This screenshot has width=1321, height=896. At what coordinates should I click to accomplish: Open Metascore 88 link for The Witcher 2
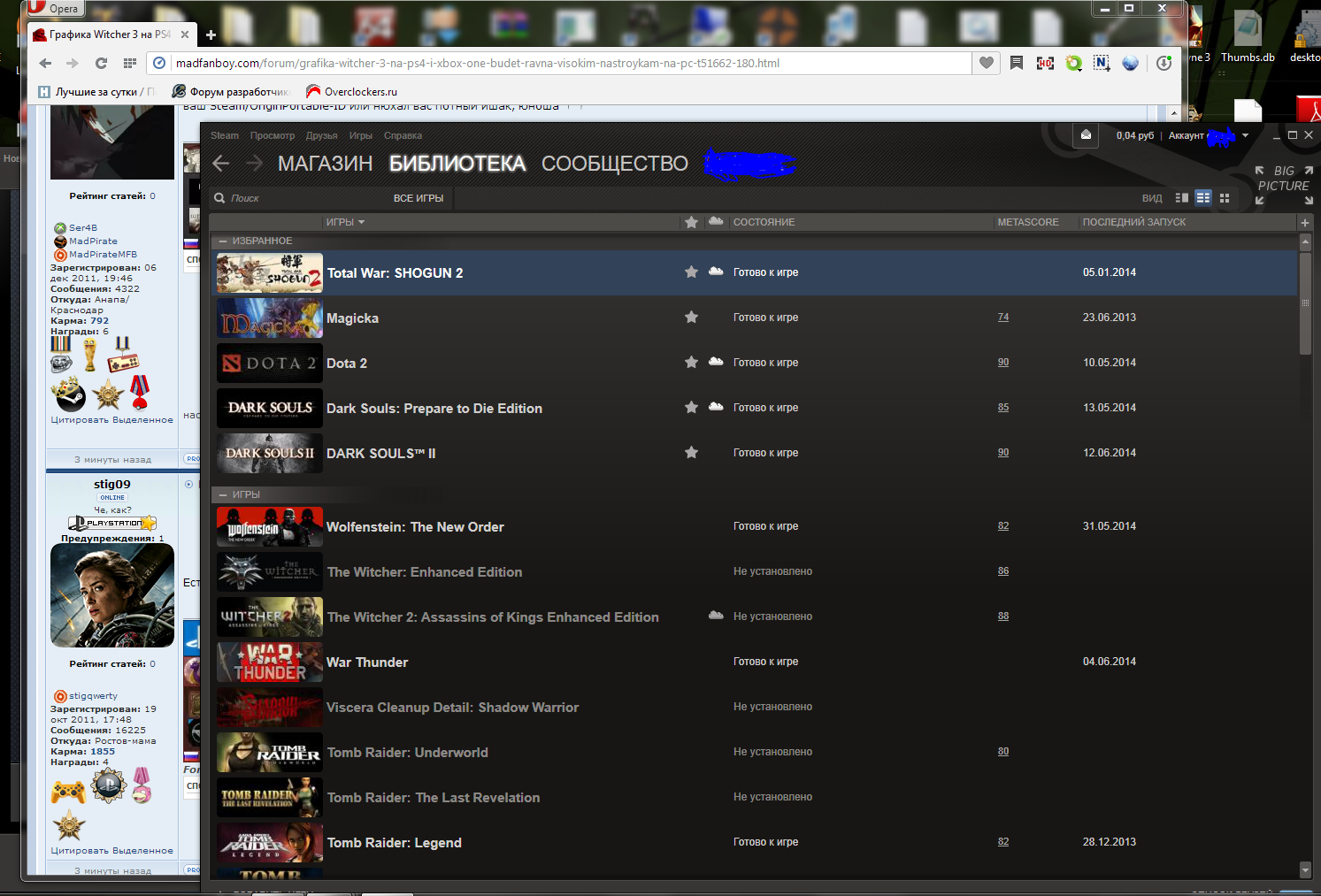point(1003,616)
